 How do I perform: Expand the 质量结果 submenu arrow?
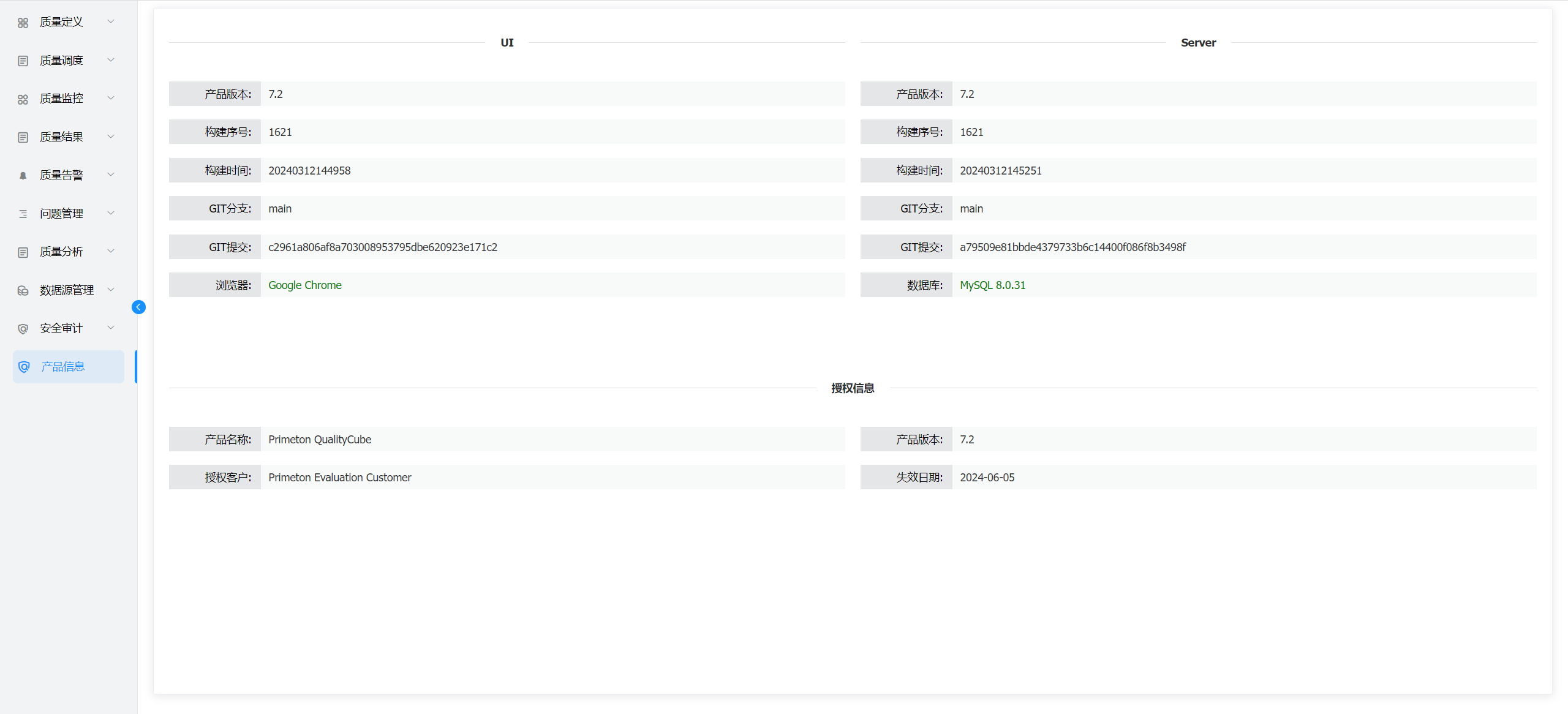[111, 137]
